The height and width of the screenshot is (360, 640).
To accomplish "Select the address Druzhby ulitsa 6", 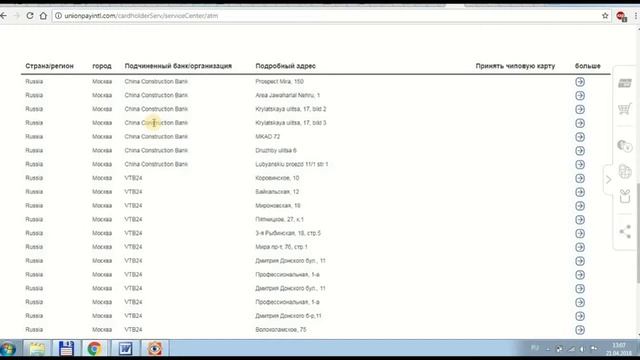I will 276,151.
